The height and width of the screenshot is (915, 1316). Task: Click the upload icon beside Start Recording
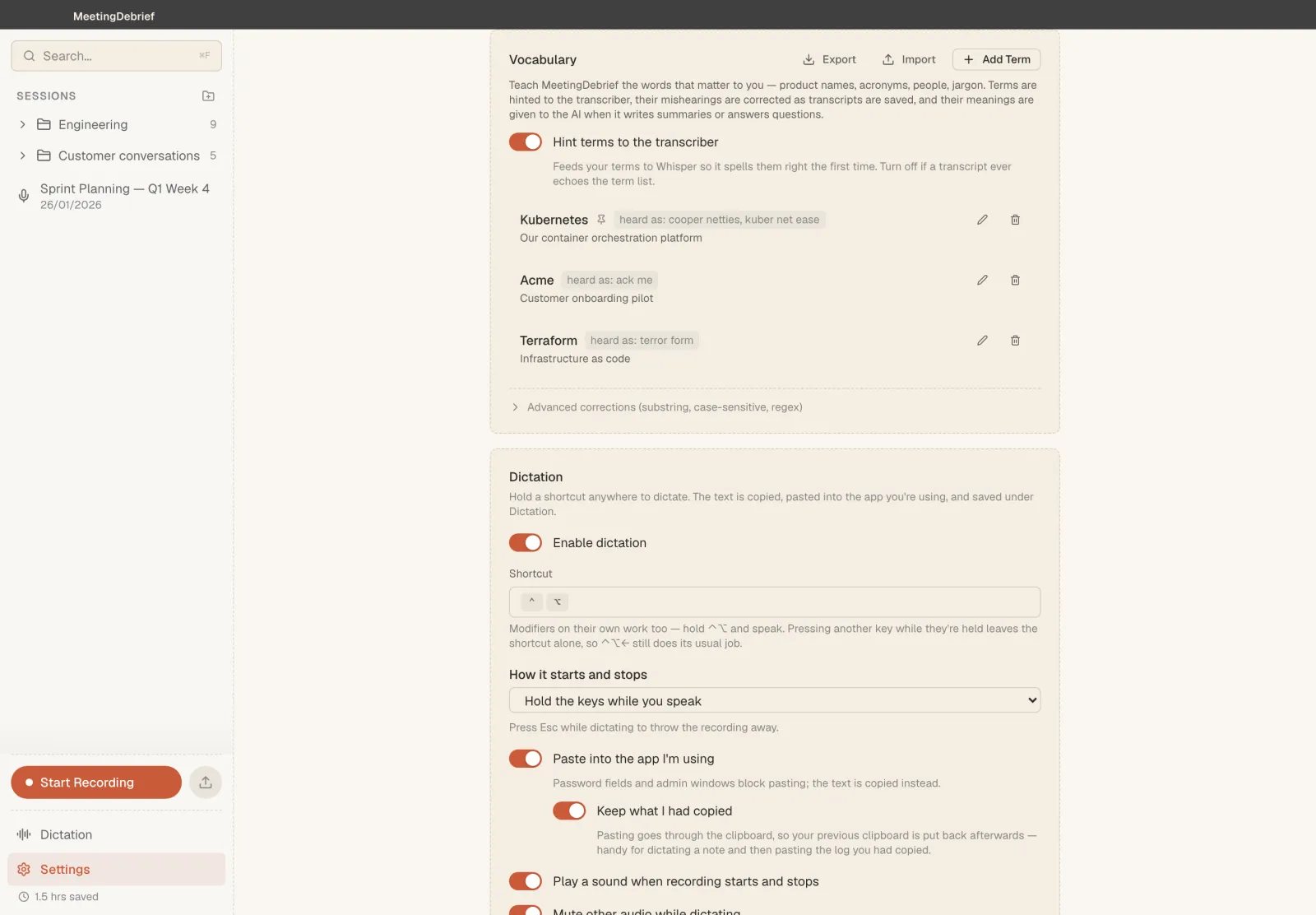pos(206,783)
